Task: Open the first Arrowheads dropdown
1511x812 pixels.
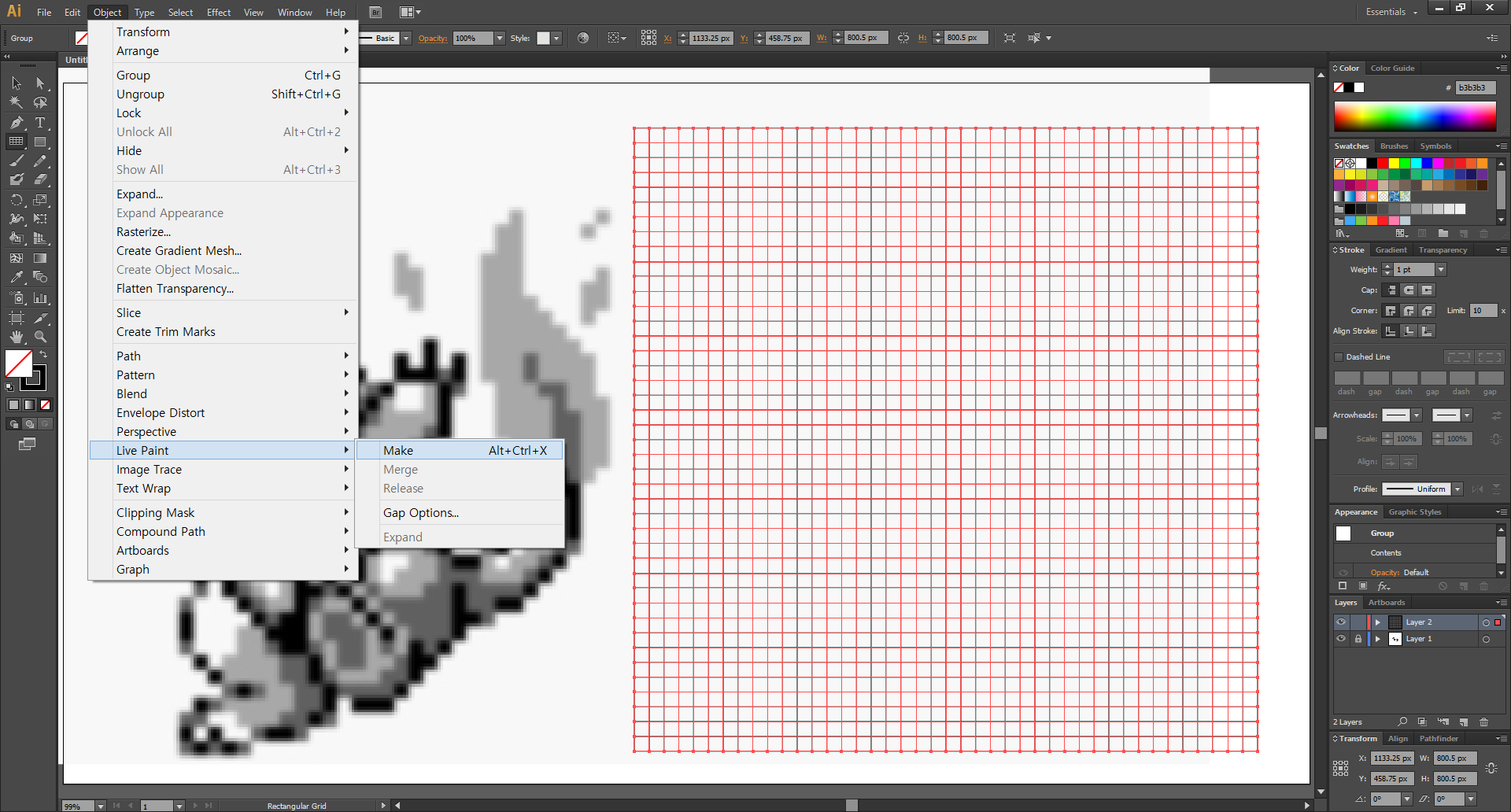Action: pos(1417,415)
